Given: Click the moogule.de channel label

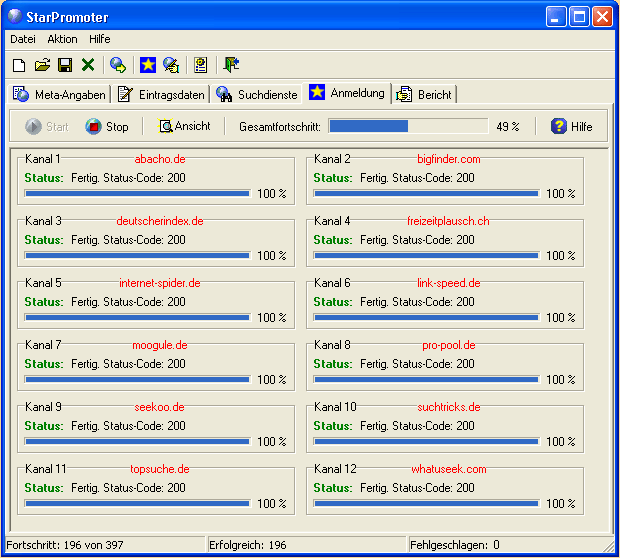Looking at the screenshot, I should [160, 345].
